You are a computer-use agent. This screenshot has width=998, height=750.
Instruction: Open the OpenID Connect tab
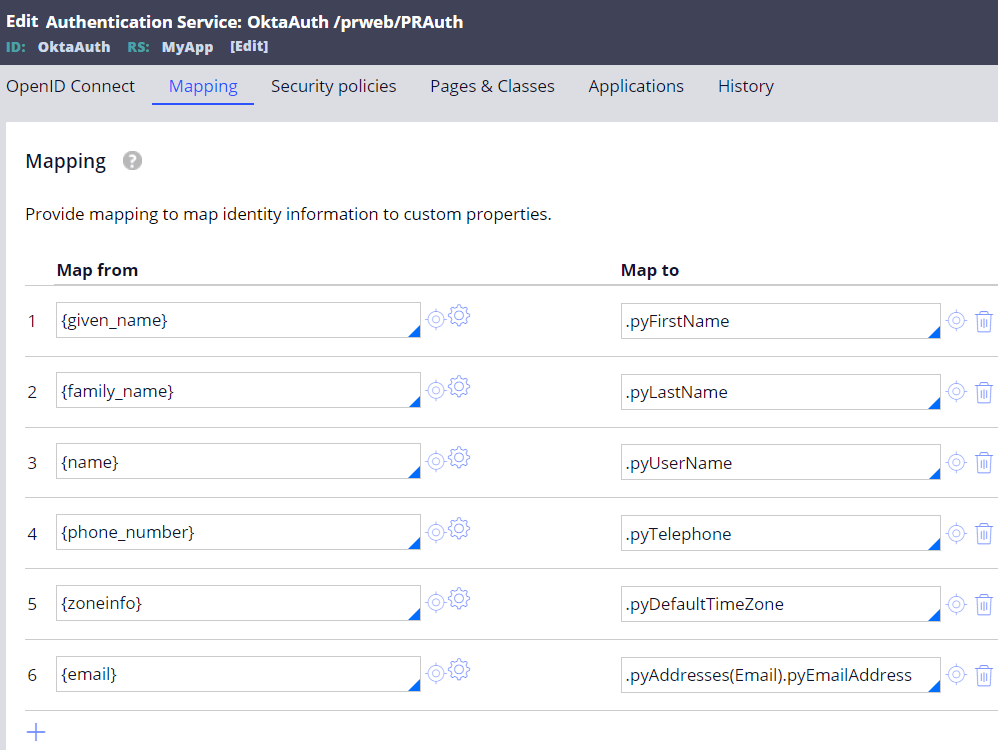tap(70, 86)
